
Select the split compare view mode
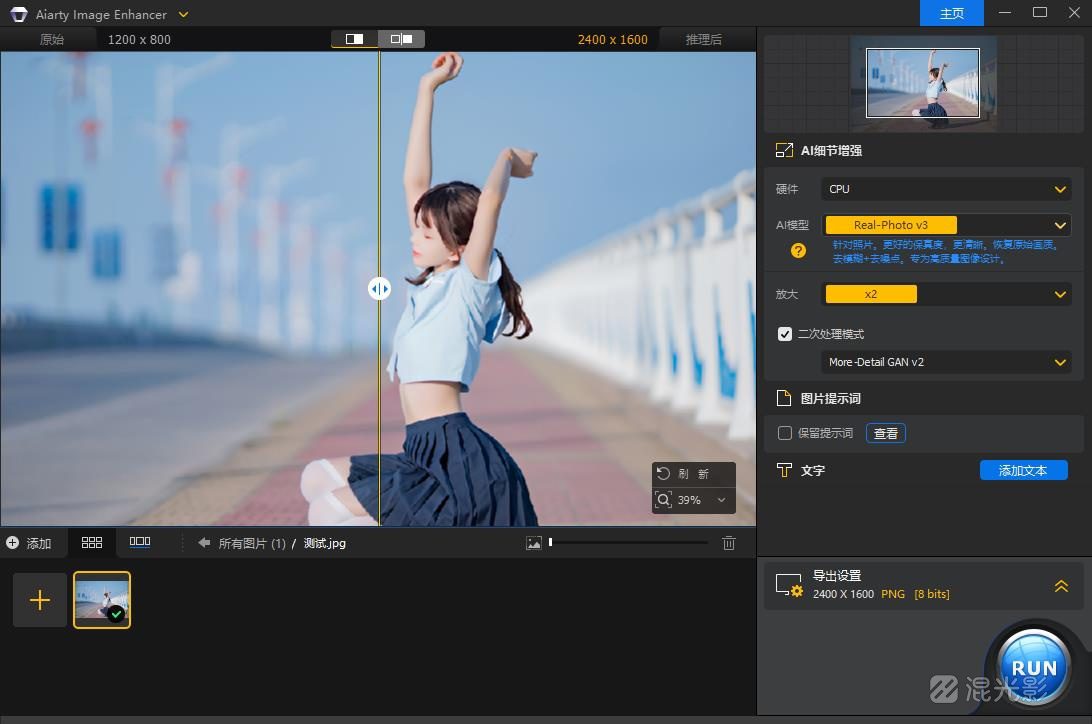click(x=355, y=39)
